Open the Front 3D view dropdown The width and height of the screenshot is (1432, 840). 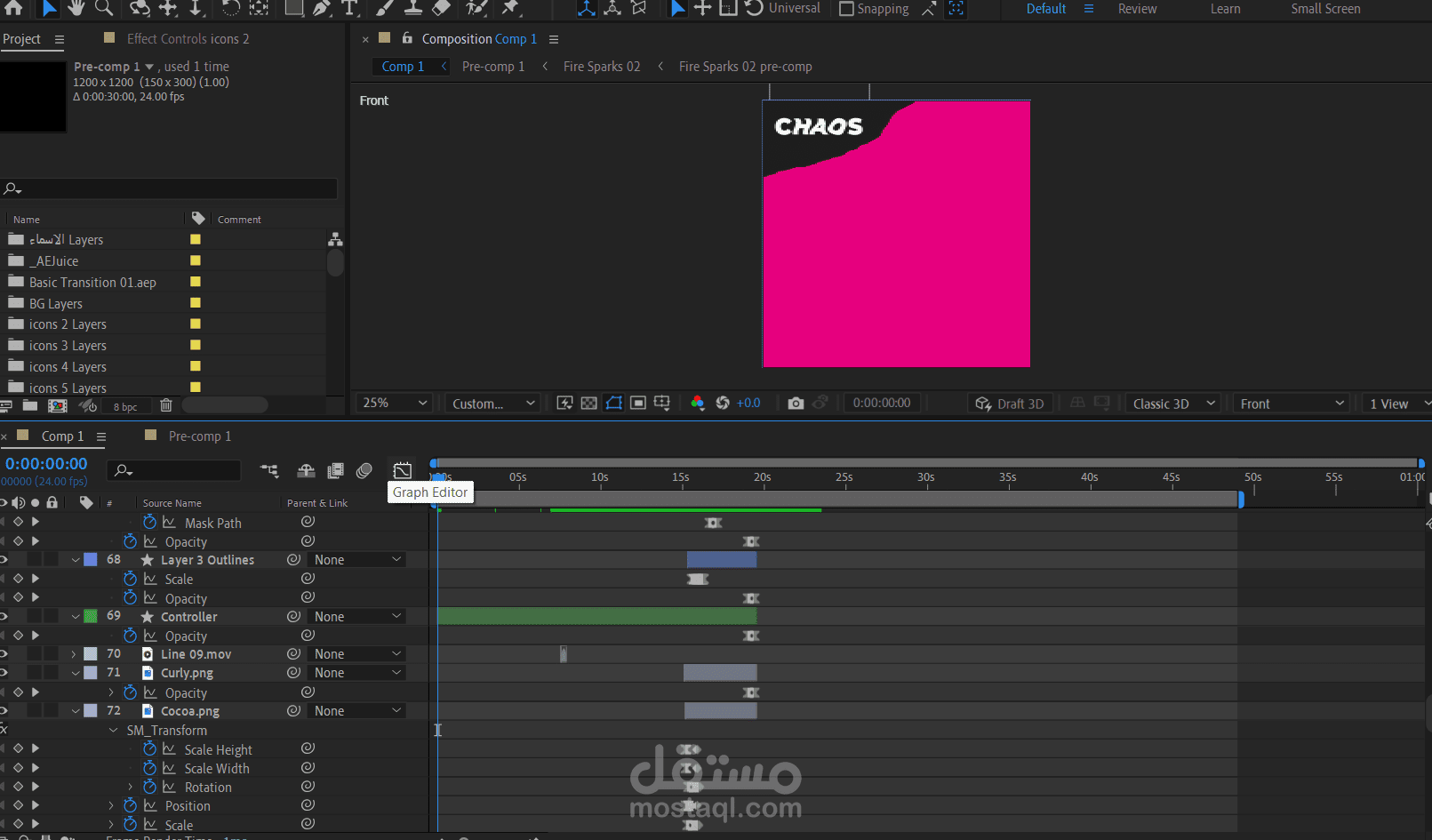(x=1291, y=404)
